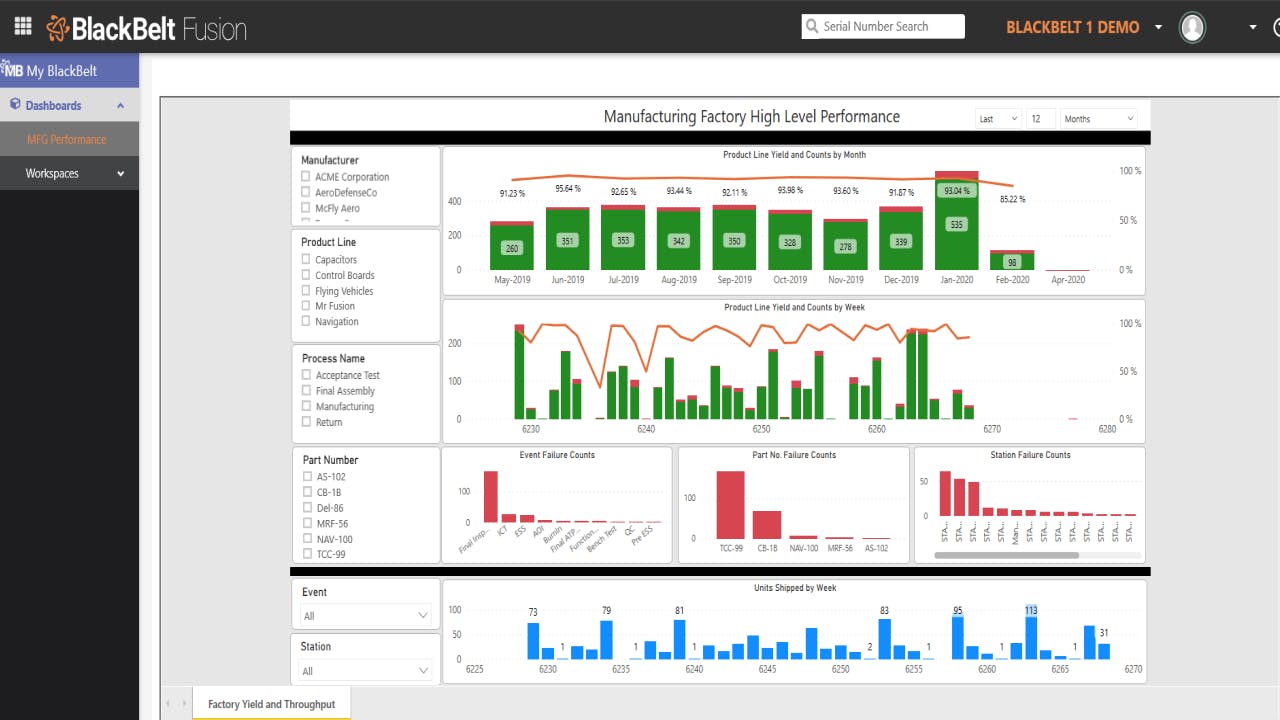The width and height of the screenshot is (1280, 720).
Task: Select the NAV-100 part number checkbox
Action: point(308,539)
